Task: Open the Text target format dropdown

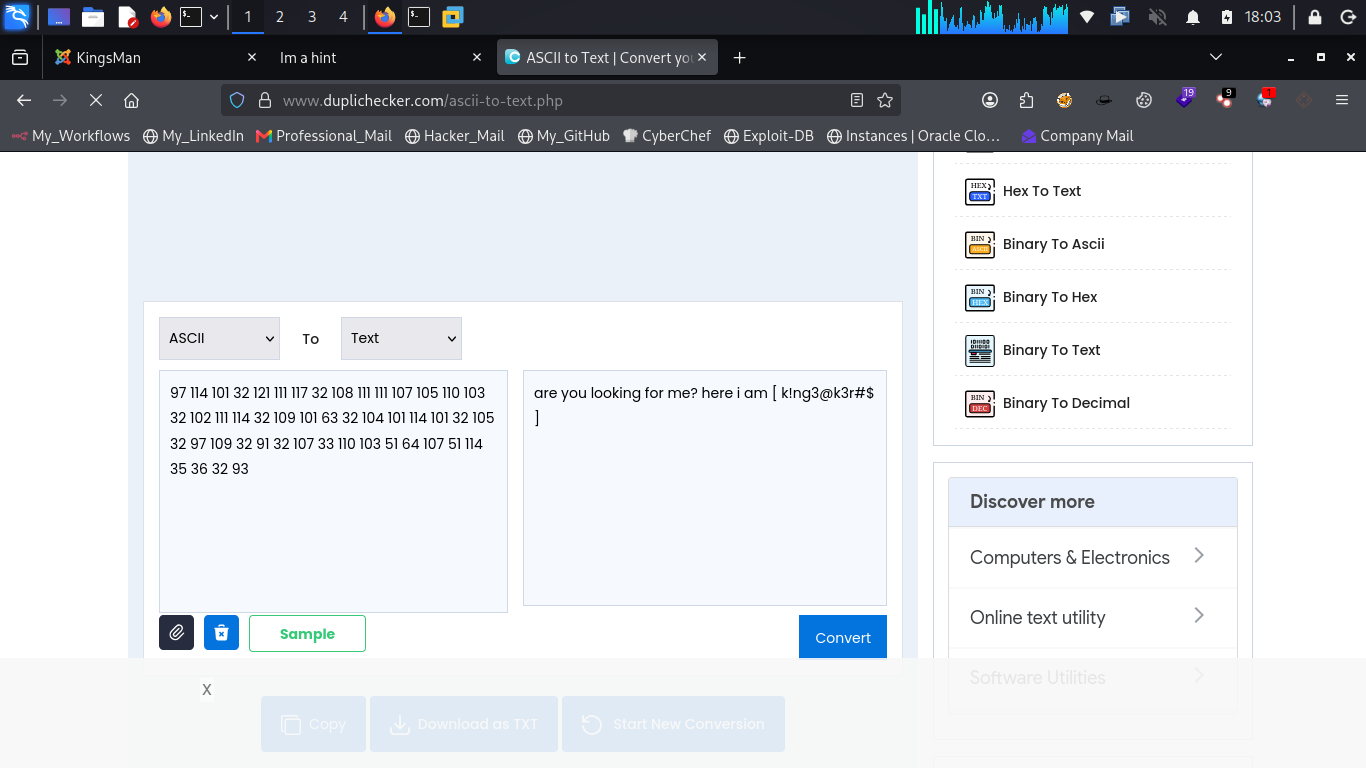Action: click(401, 338)
